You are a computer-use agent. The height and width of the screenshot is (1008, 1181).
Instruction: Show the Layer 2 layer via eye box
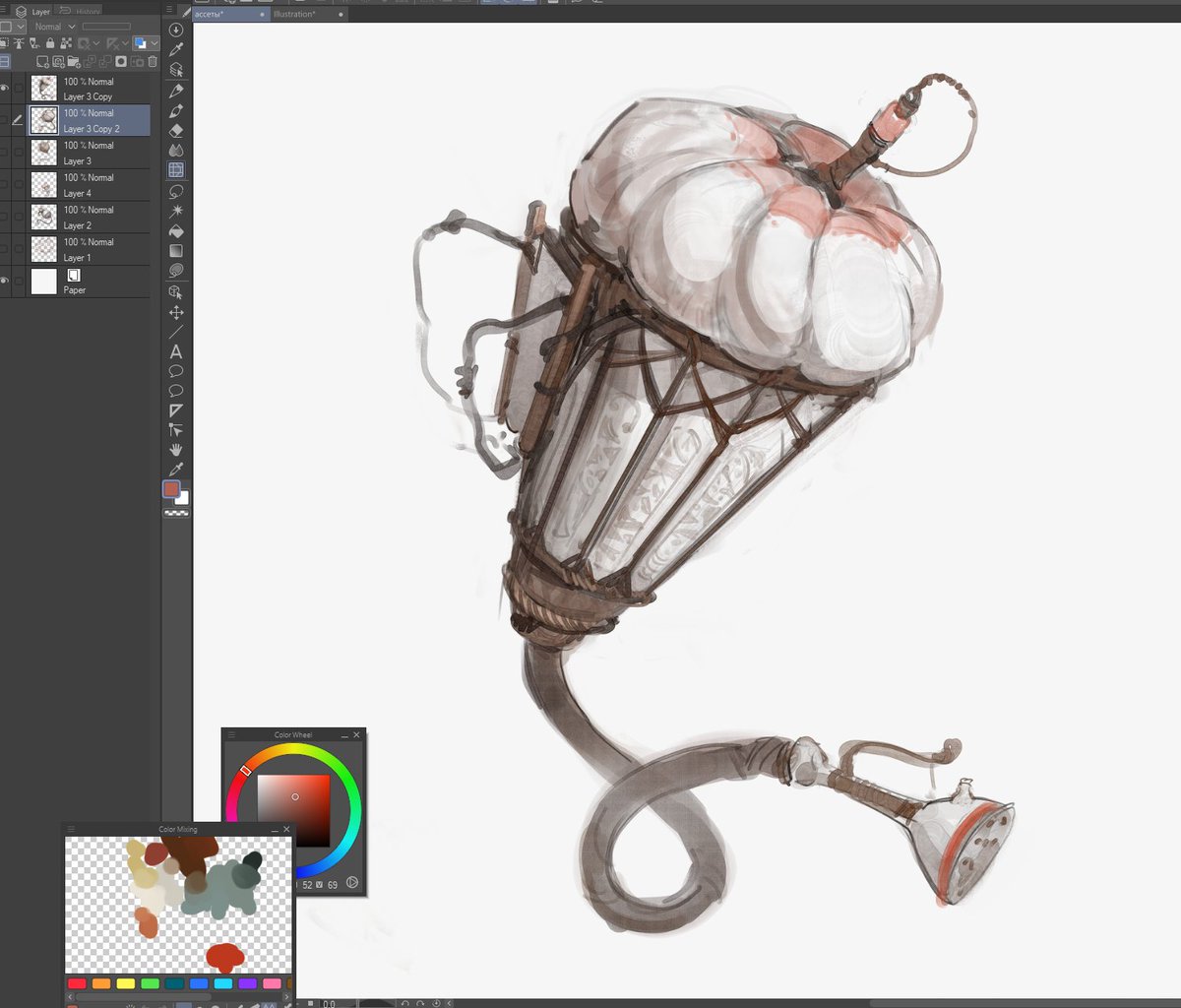[5, 218]
